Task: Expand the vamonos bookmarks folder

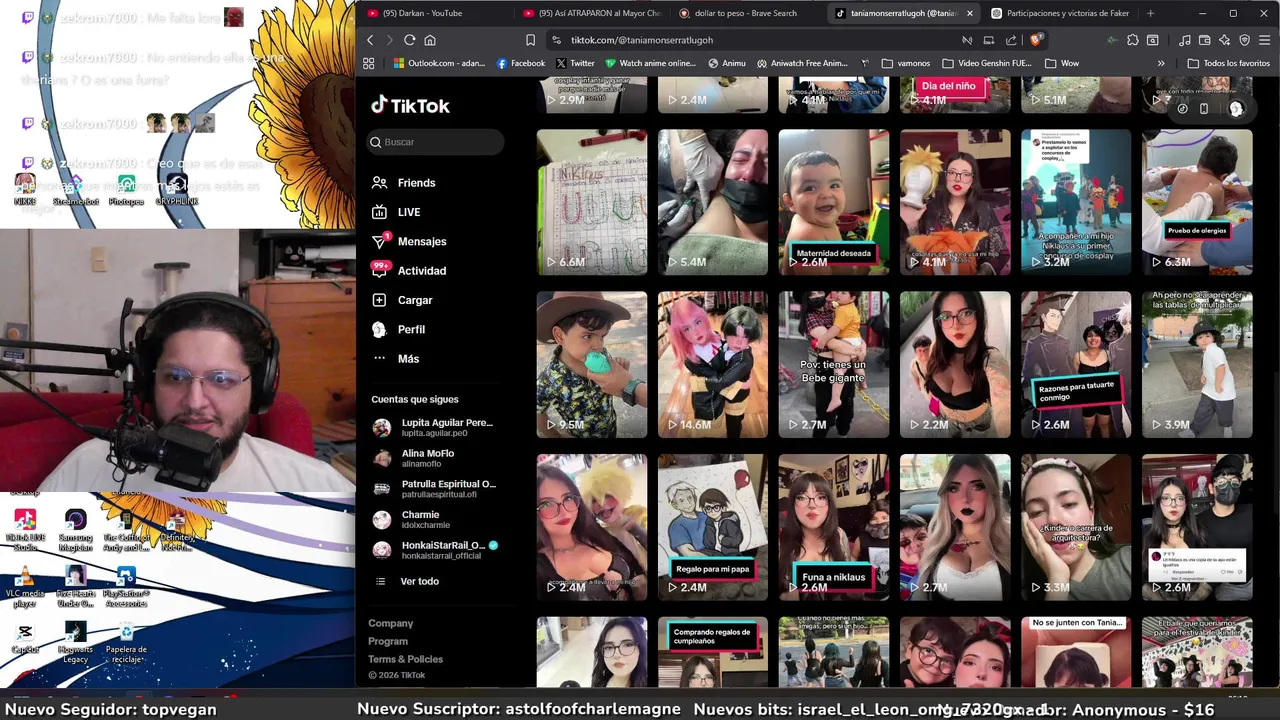Action: [x=907, y=63]
